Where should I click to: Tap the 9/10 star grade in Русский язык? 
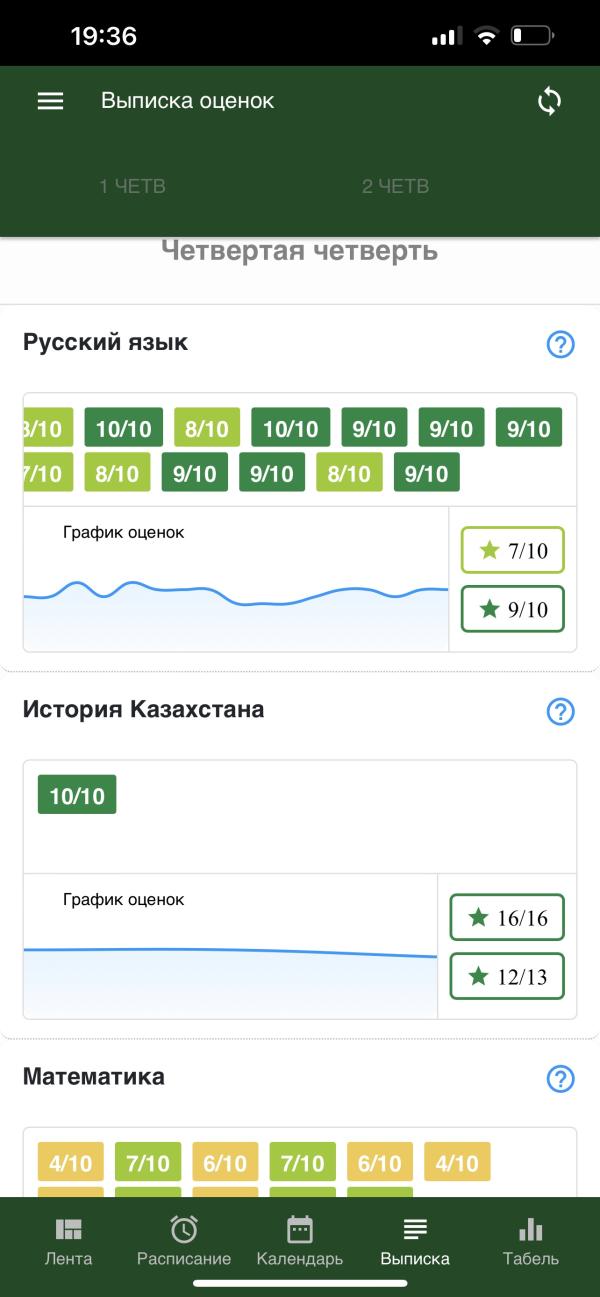[513, 609]
